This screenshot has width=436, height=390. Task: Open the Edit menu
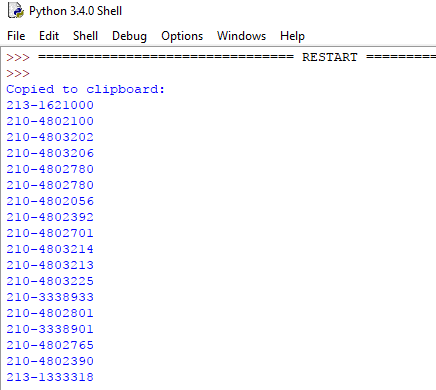point(49,36)
